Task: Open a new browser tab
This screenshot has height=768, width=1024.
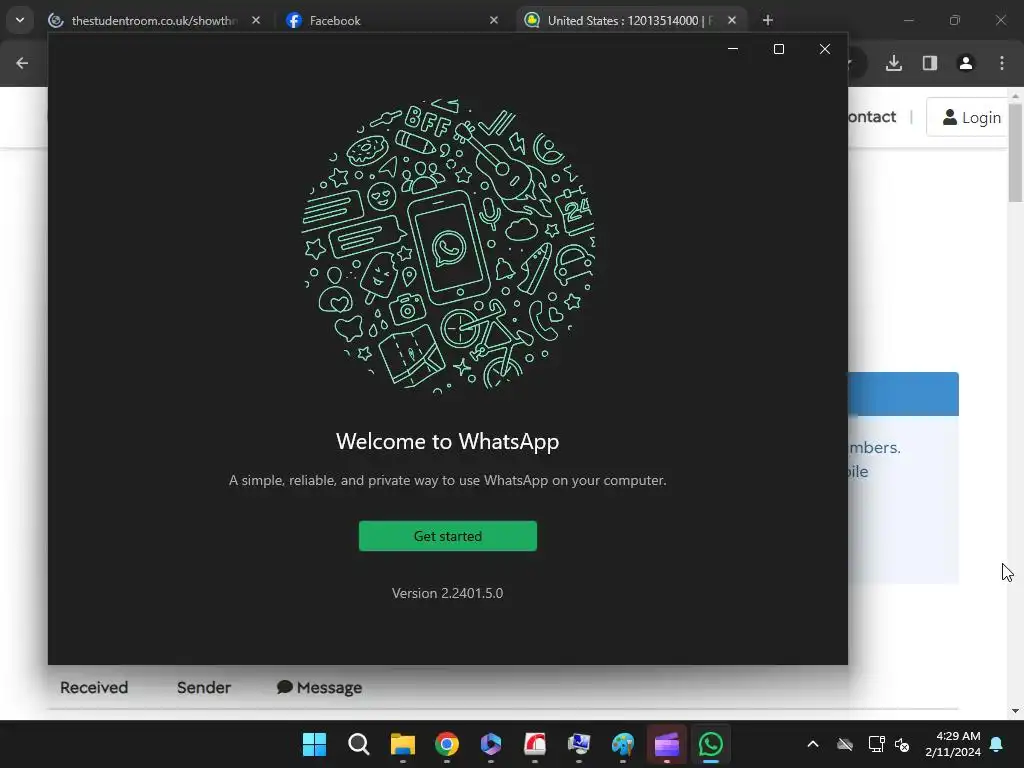Action: (x=768, y=20)
